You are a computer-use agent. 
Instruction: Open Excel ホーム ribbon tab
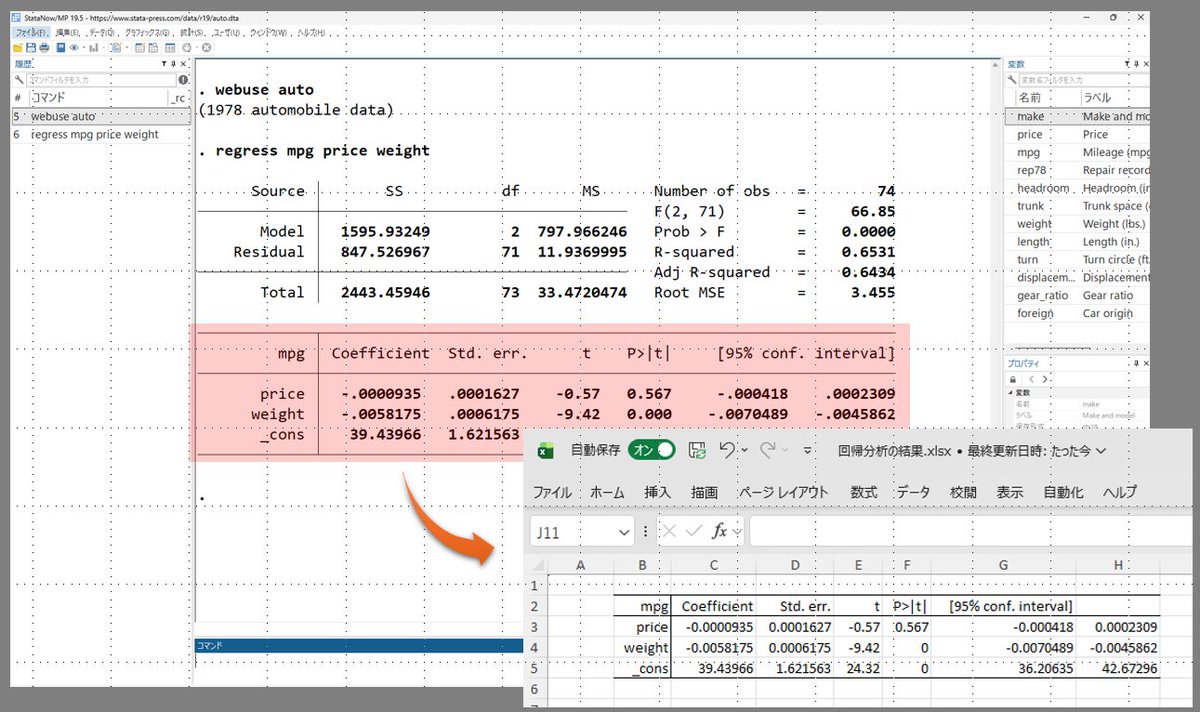607,492
